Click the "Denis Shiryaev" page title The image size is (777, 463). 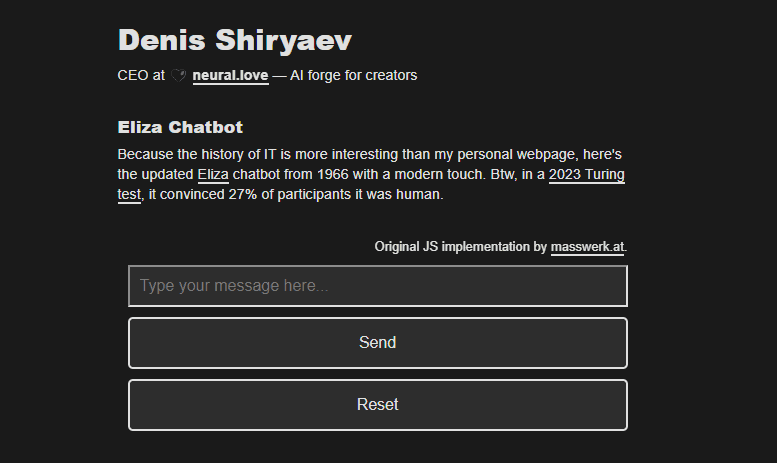[235, 40]
